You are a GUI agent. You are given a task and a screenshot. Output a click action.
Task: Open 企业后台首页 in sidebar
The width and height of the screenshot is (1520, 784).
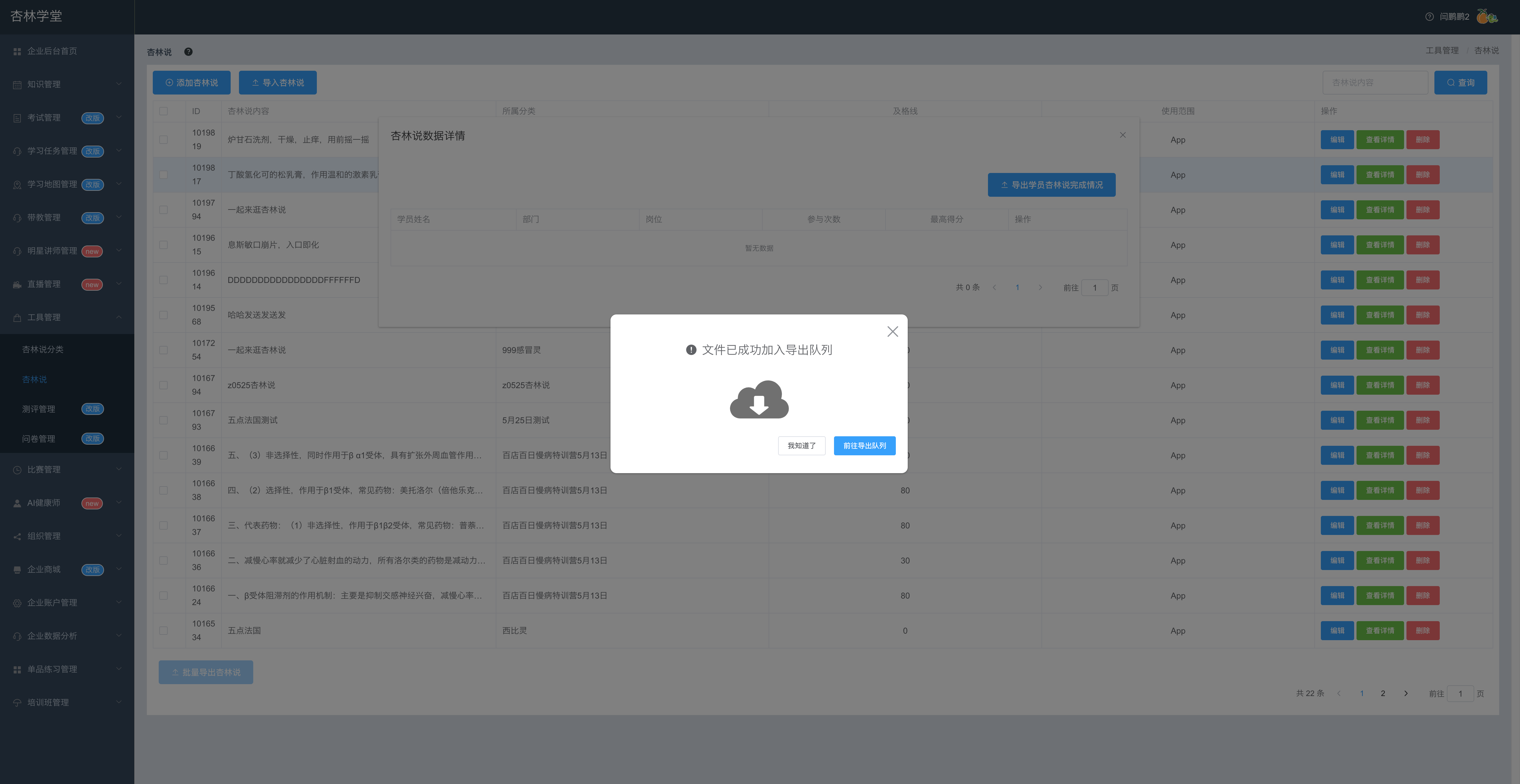coord(67,51)
